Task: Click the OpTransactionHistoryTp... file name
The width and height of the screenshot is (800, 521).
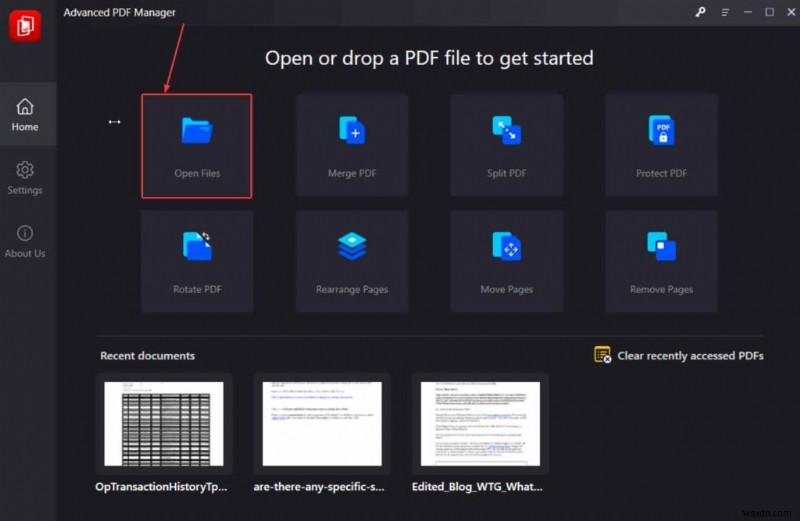Action: pos(161,487)
